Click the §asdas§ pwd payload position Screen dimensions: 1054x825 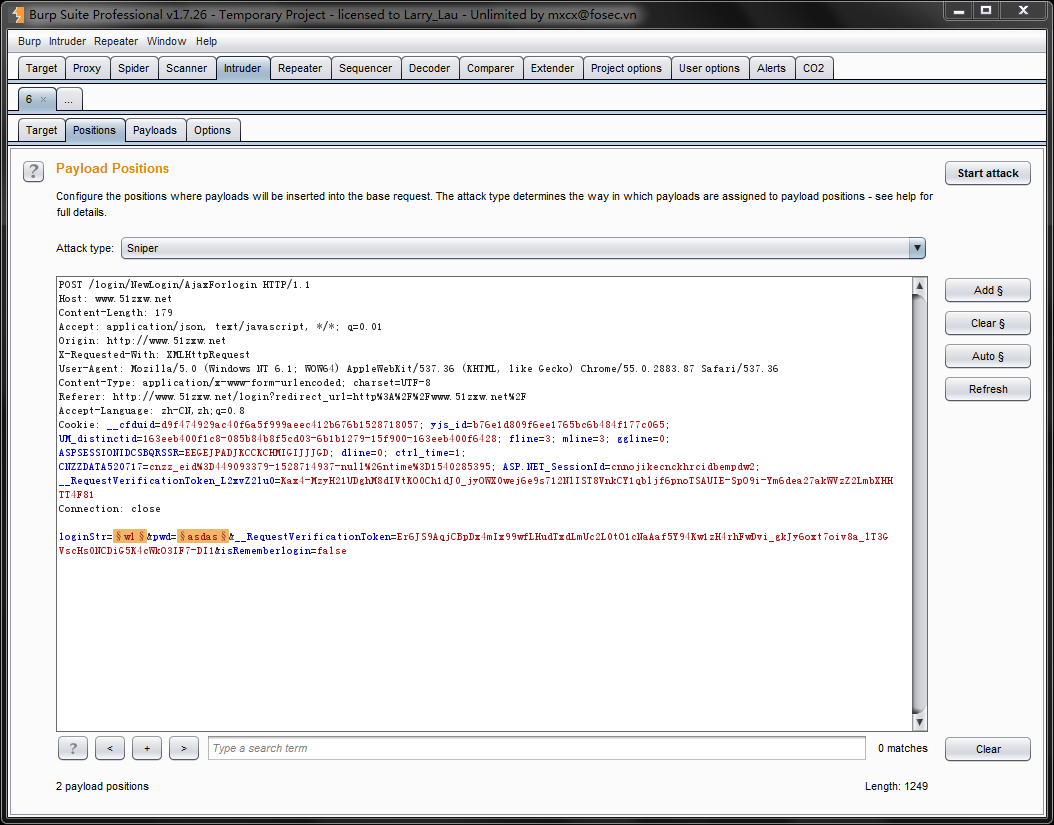(x=202, y=536)
